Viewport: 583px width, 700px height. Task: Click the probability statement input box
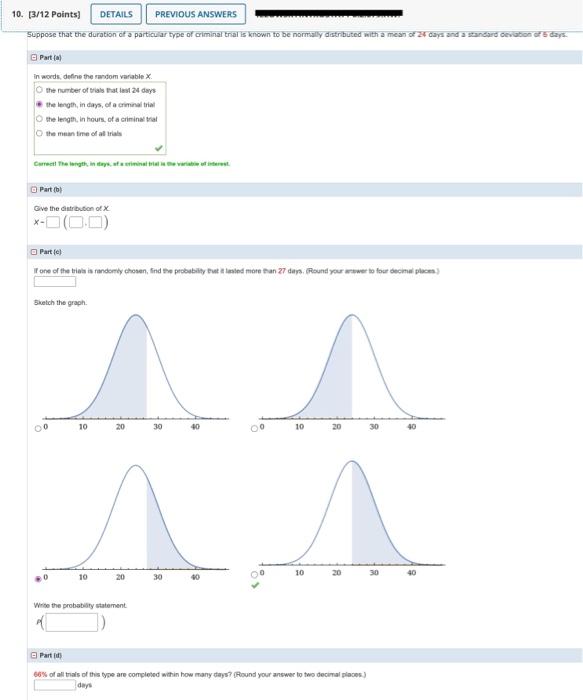click(71, 622)
